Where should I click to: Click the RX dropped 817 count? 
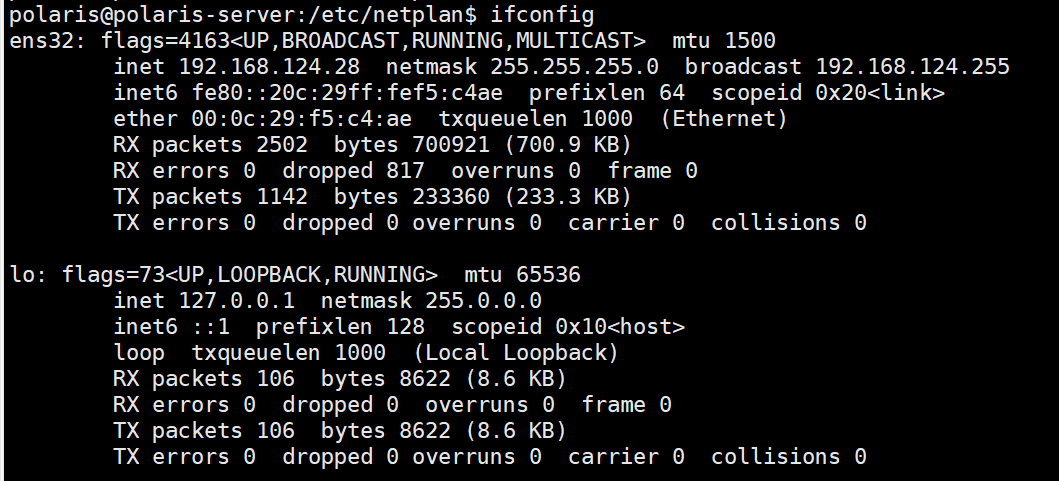(405, 171)
